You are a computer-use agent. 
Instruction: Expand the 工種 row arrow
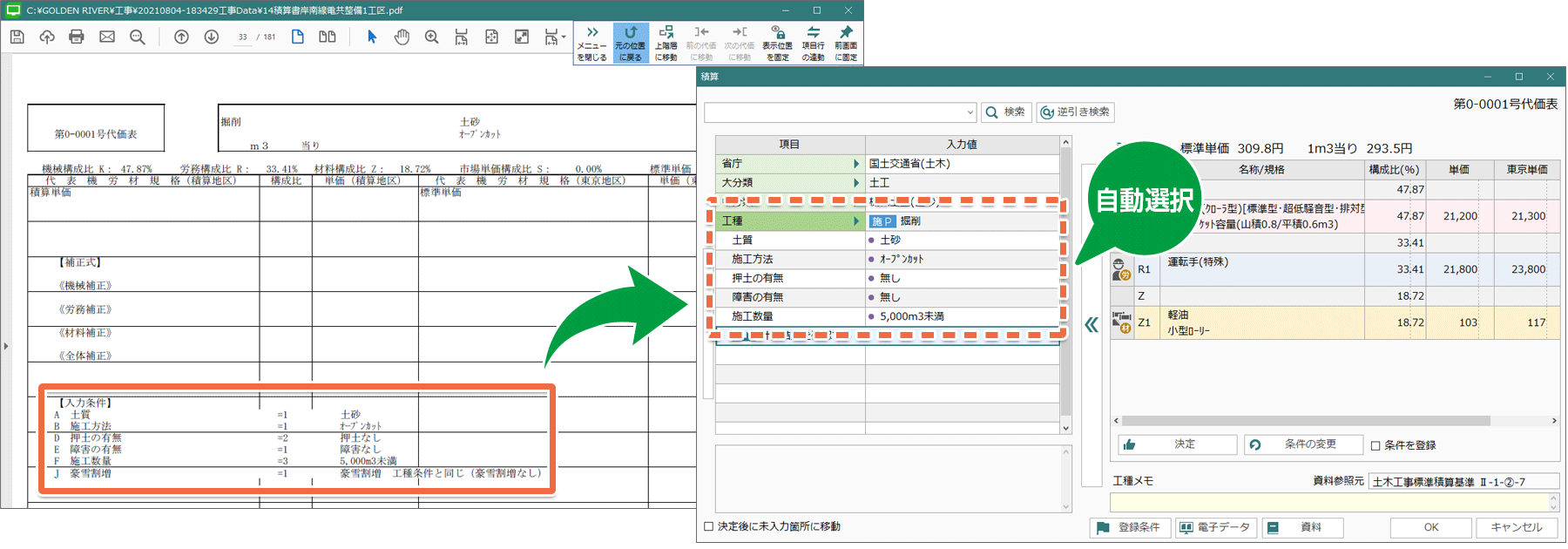coord(856,220)
